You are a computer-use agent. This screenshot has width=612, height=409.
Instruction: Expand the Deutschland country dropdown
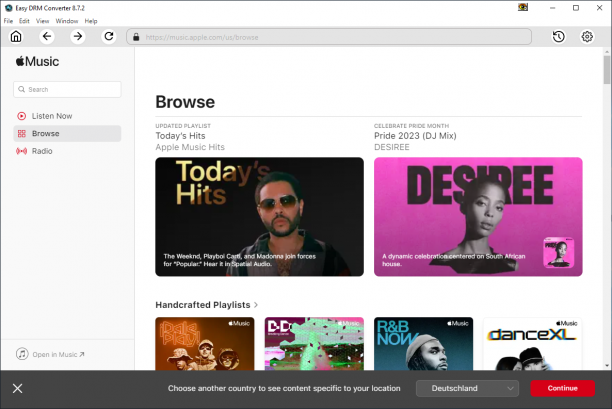pyautogui.click(x=467, y=388)
